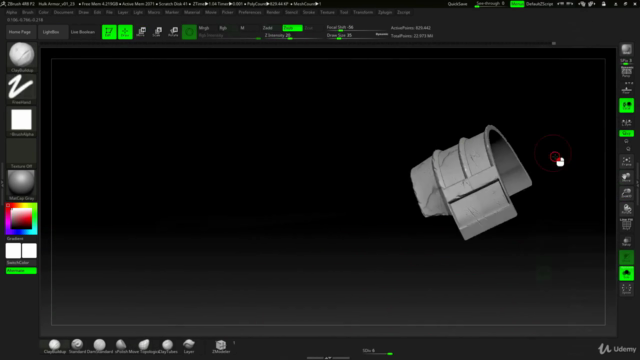640x360 pixels.
Task: Toggle Mrgb mode
Action: (x=204, y=28)
